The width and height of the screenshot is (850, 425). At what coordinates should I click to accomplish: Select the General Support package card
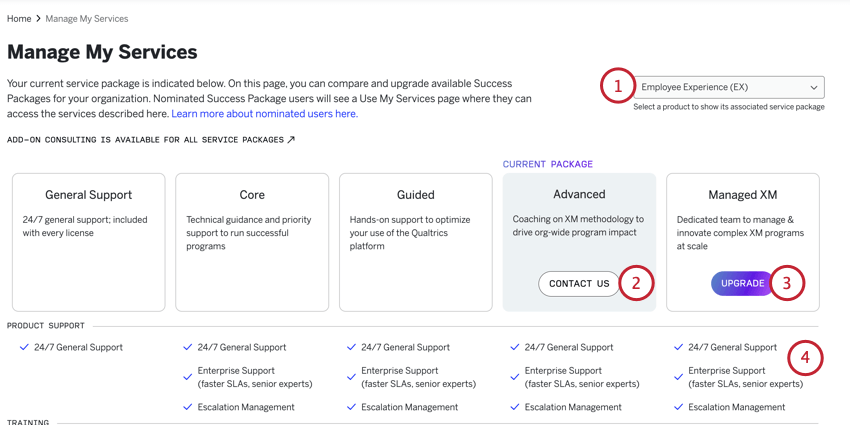(x=88, y=241)
